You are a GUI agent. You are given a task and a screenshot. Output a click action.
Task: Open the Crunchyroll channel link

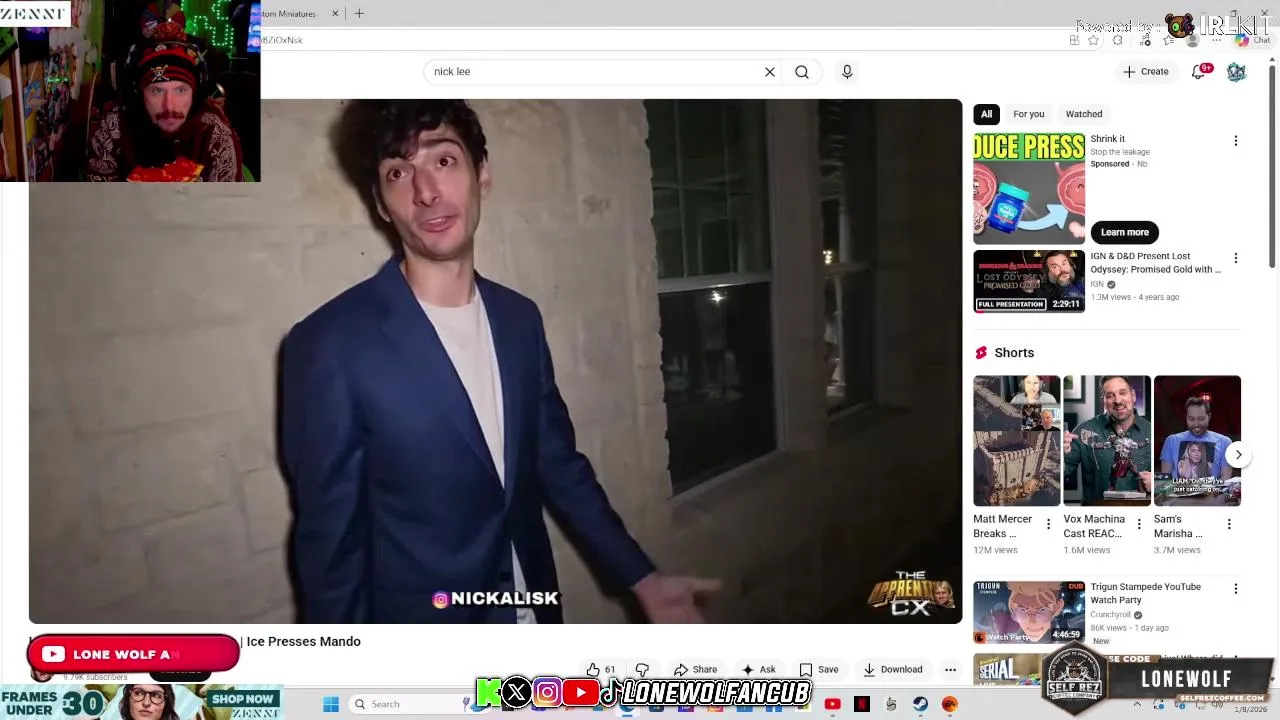tap(1110, 615)
